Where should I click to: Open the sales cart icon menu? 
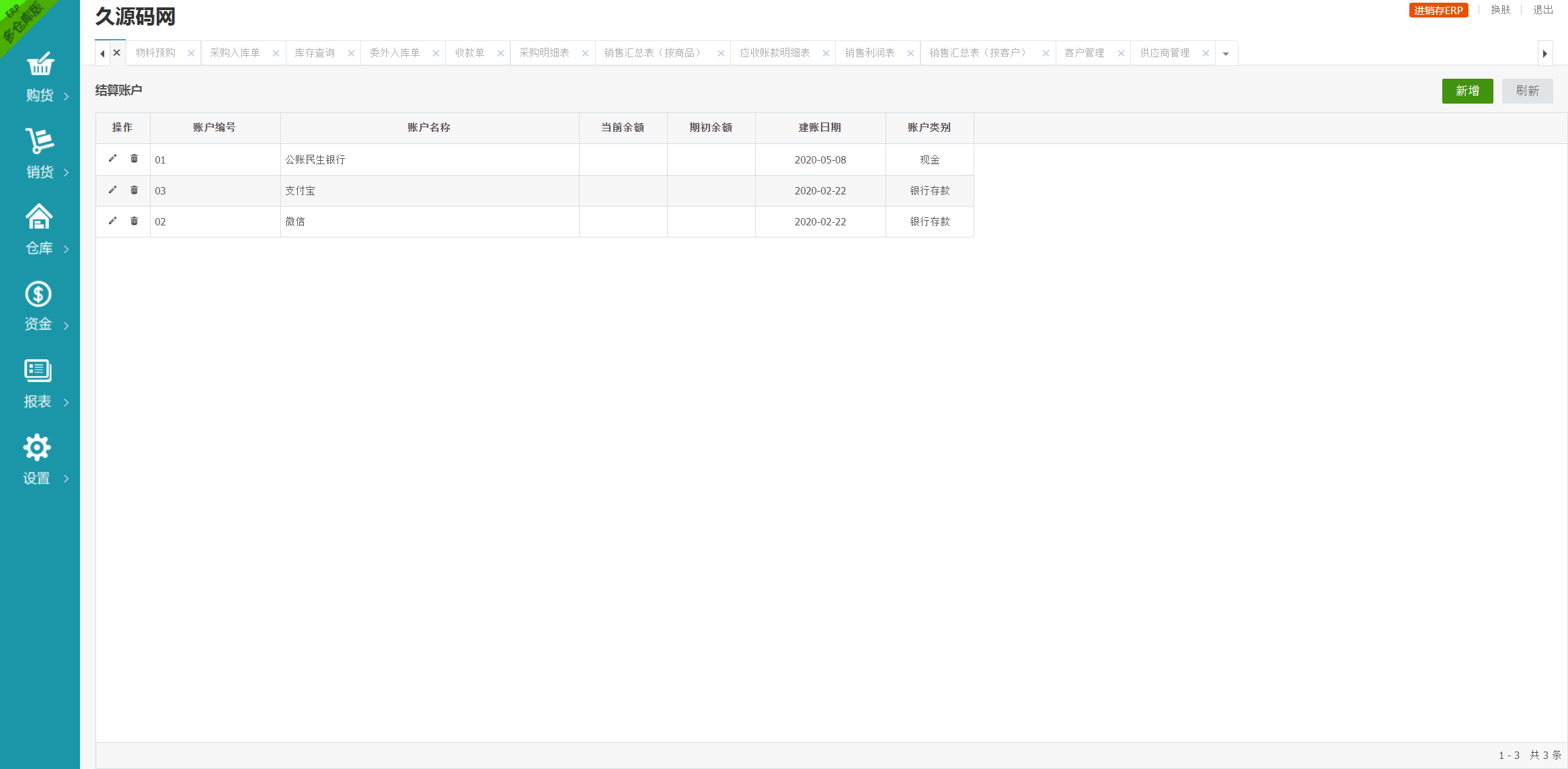pyautogui.click(x=40, y=141)
